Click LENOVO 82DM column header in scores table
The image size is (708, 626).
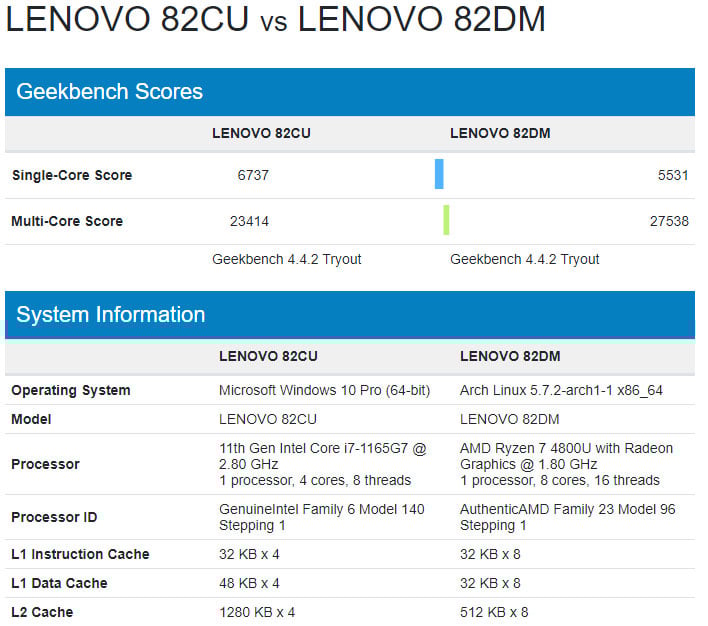(x=500, y=133)
